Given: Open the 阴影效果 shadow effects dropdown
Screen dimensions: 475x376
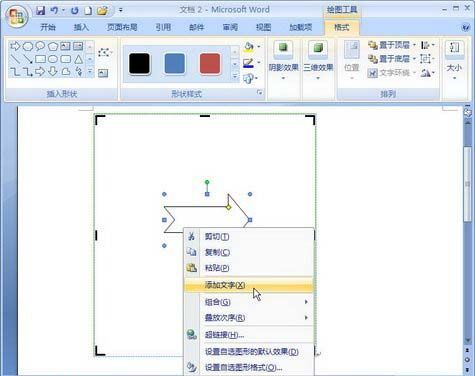Looking at the screenshot, I should (283, 61).
